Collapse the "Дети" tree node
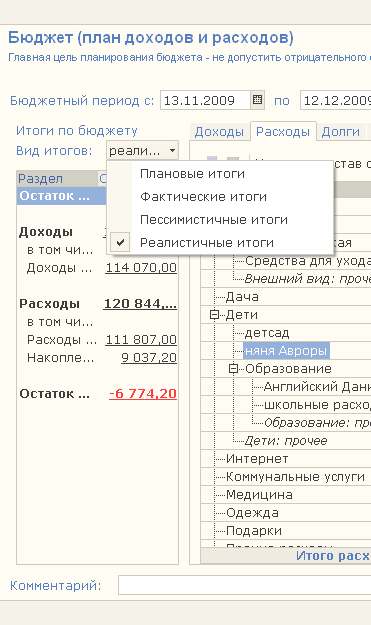This screenshot has width=371, height=625. (214, 315)
